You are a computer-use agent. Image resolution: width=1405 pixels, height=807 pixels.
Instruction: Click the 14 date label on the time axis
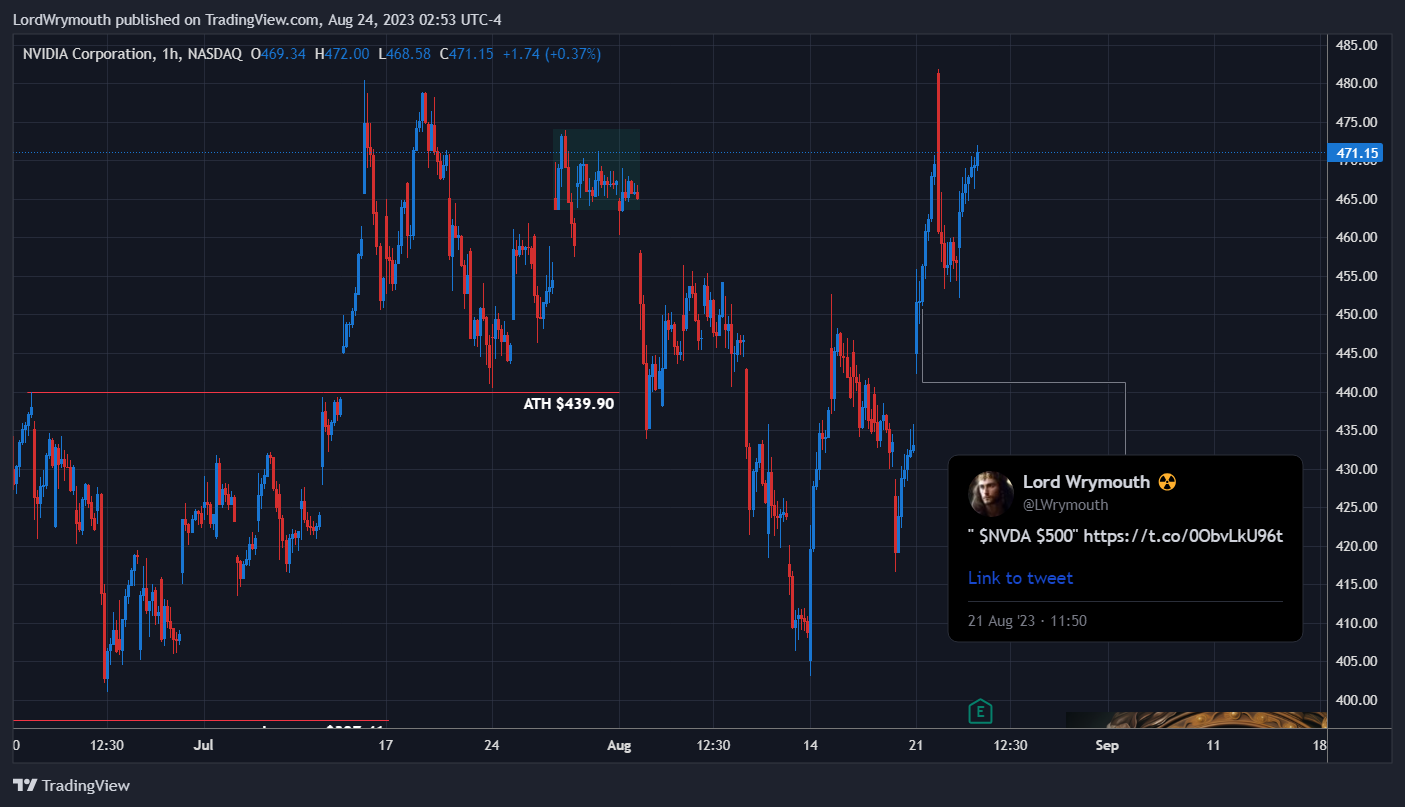pos(810,745)
